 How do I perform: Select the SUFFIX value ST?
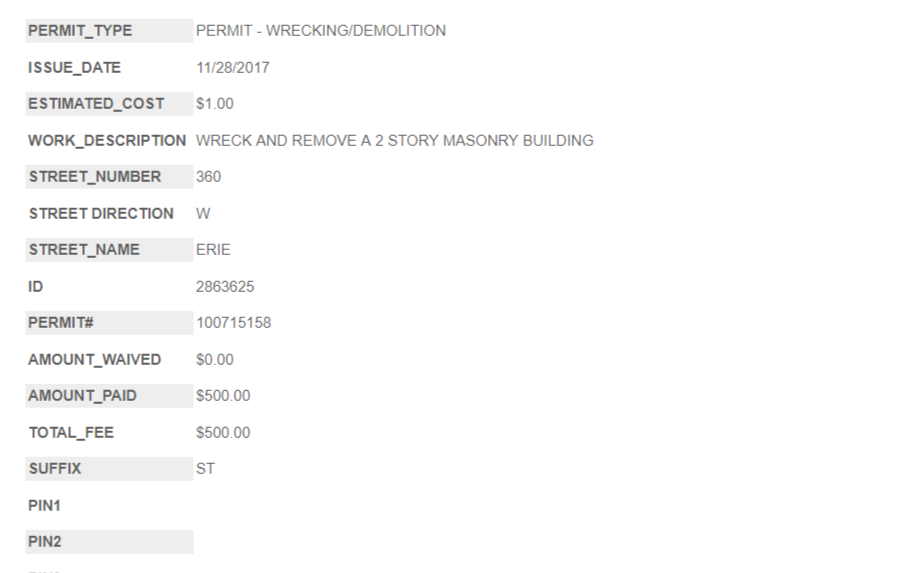point(206,468)
